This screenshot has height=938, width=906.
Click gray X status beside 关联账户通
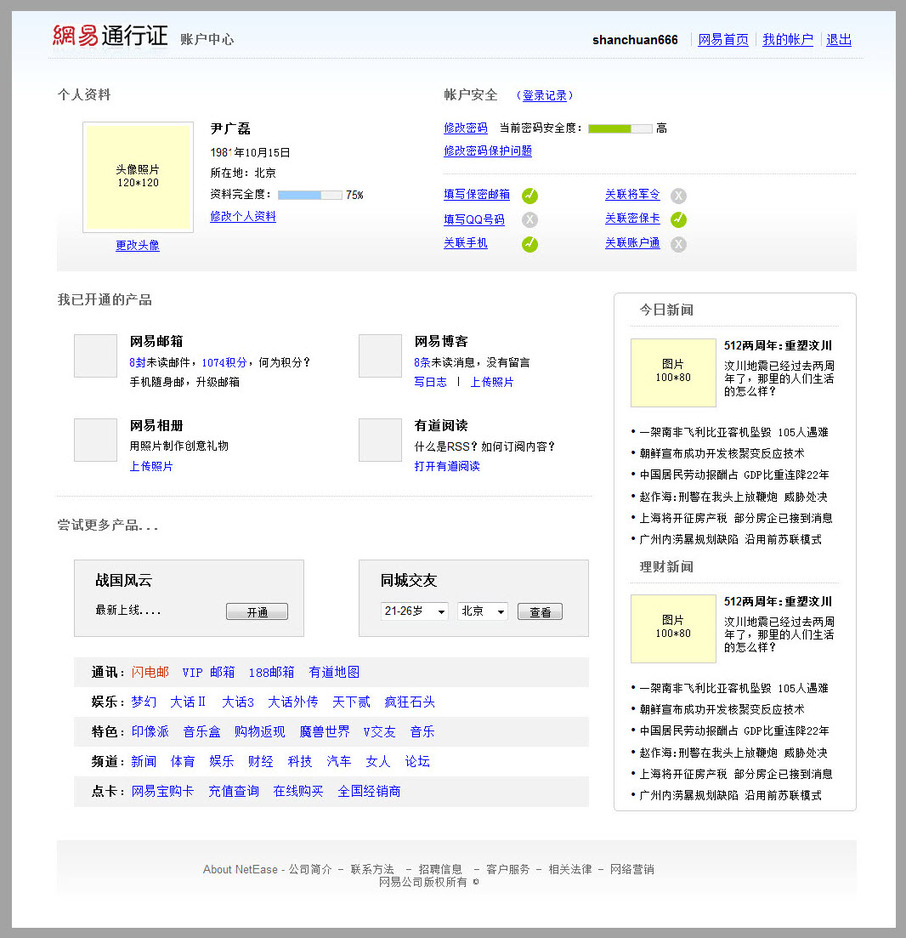click(x=679, y=244)
